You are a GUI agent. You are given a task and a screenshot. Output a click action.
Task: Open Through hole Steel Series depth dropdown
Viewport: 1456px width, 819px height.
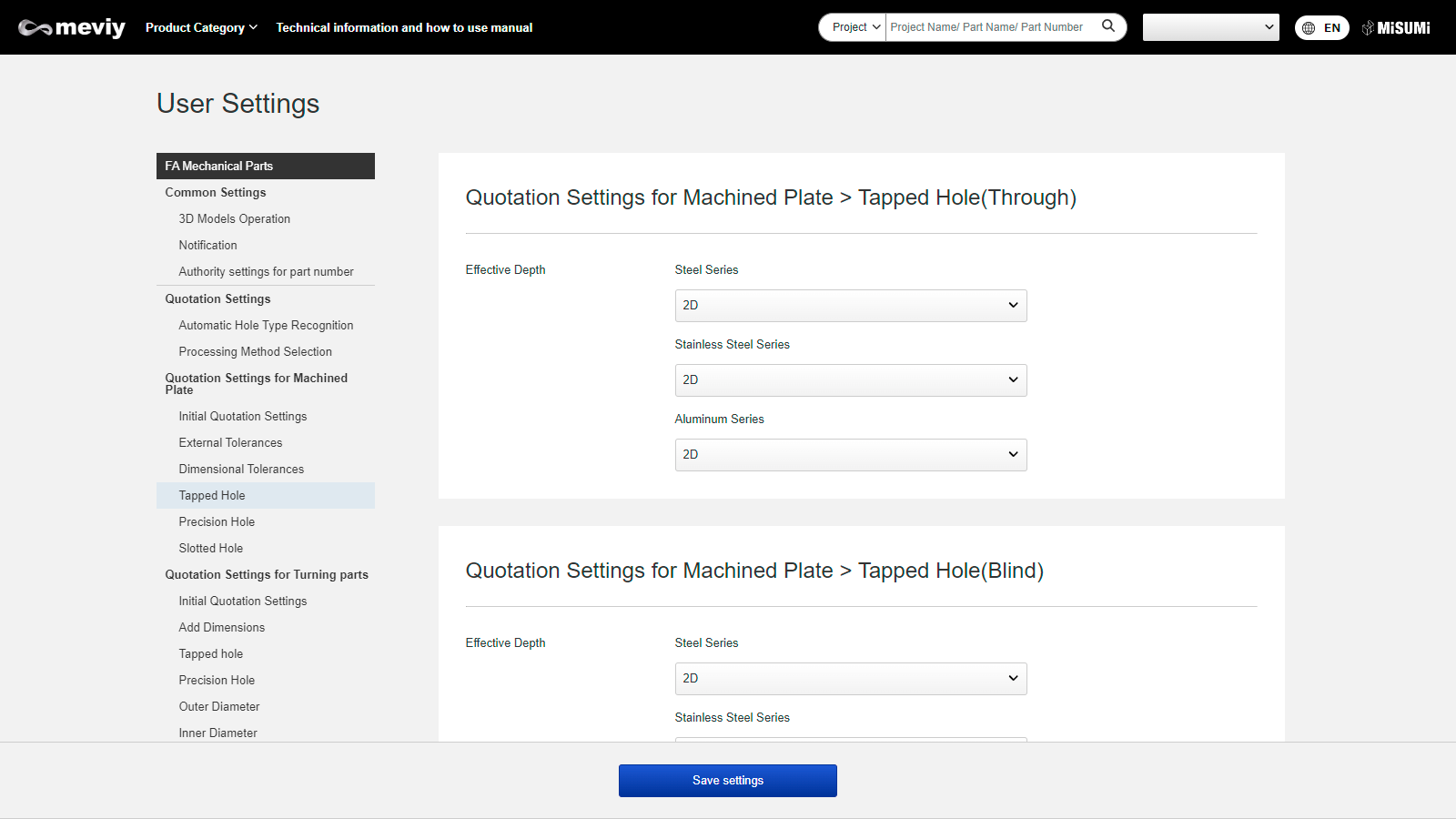(x=850, y=306)
